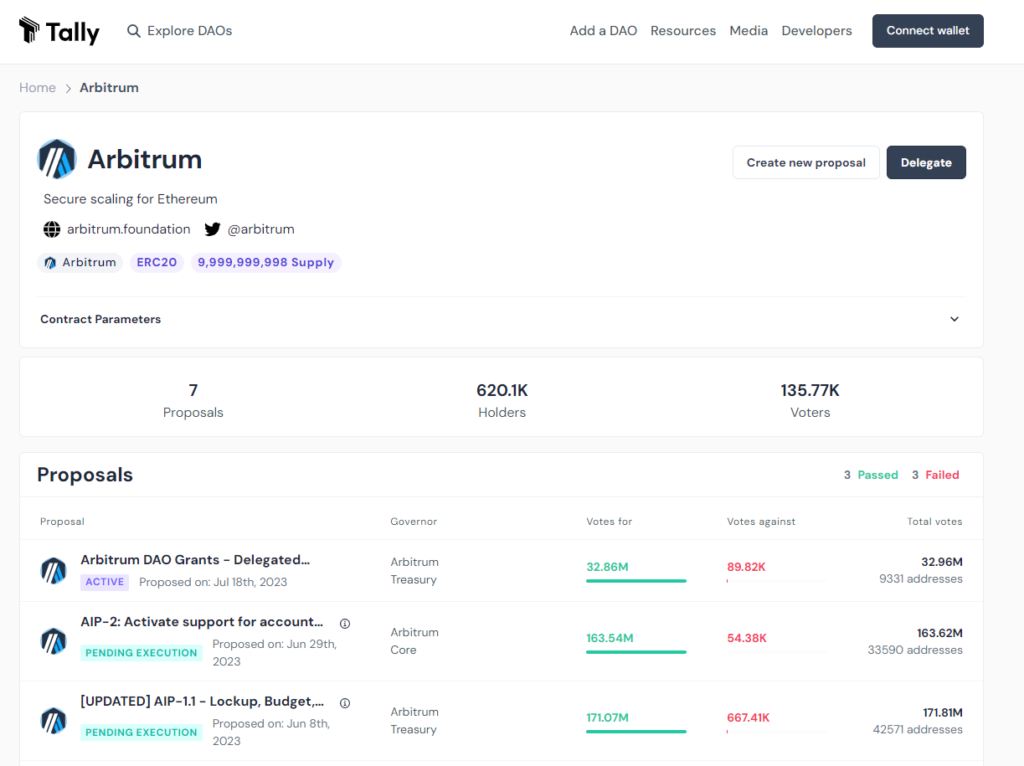Click the Connect wallet button
The height and width of the screenshot is (766, 1024).
pos(927,31)
